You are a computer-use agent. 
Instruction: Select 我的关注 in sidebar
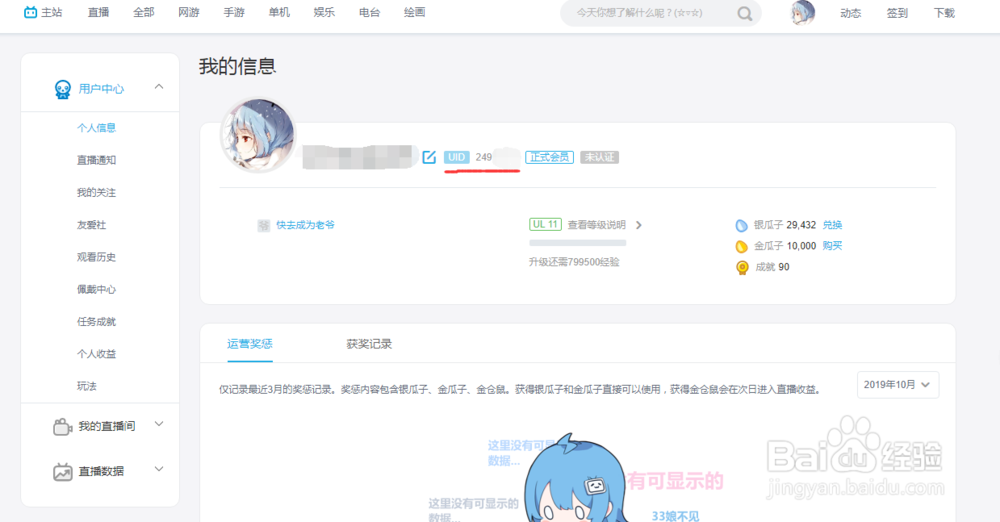tap(96, 193)
